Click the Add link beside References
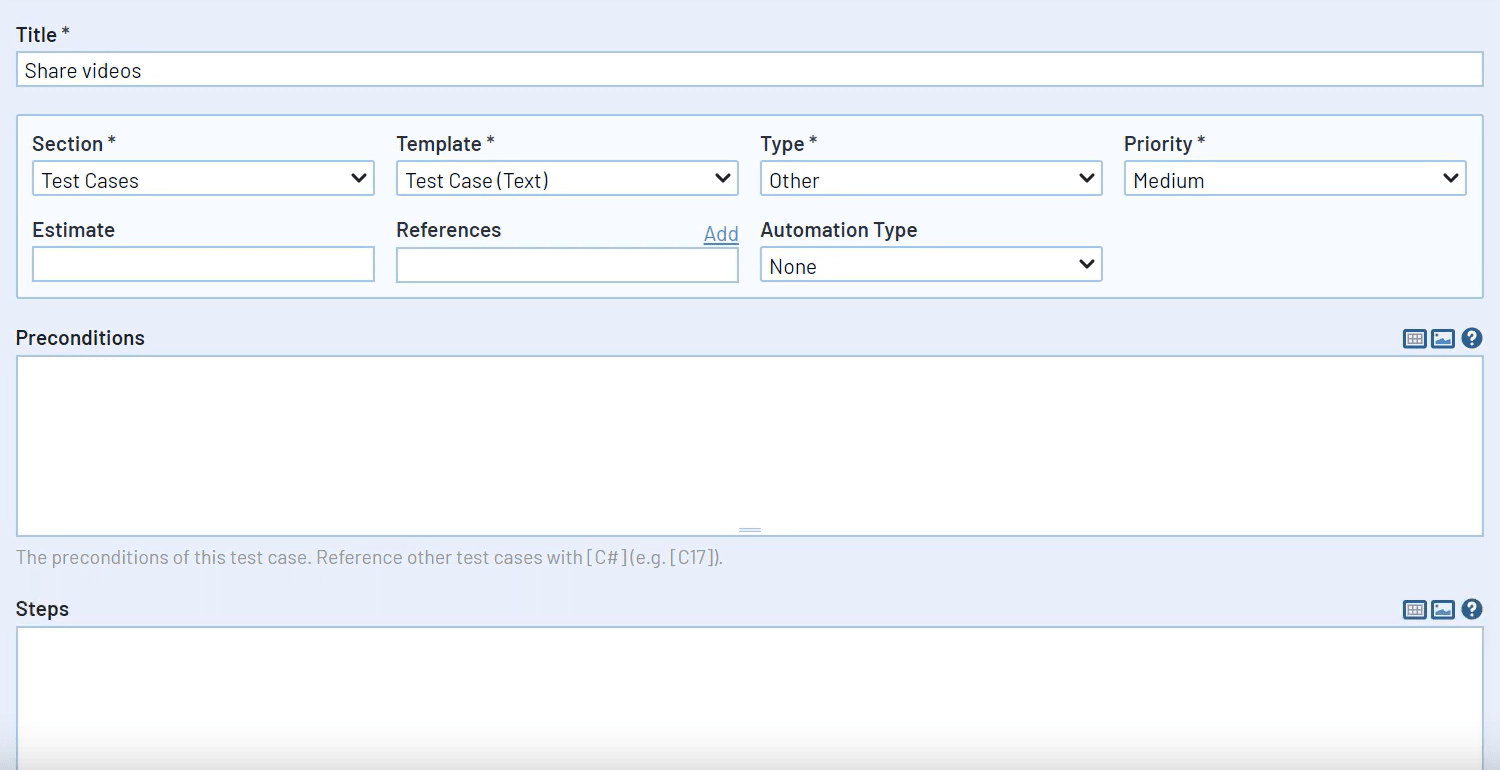Image resolution: width=1500 pixels, height=770 pixels. point(720,233)
